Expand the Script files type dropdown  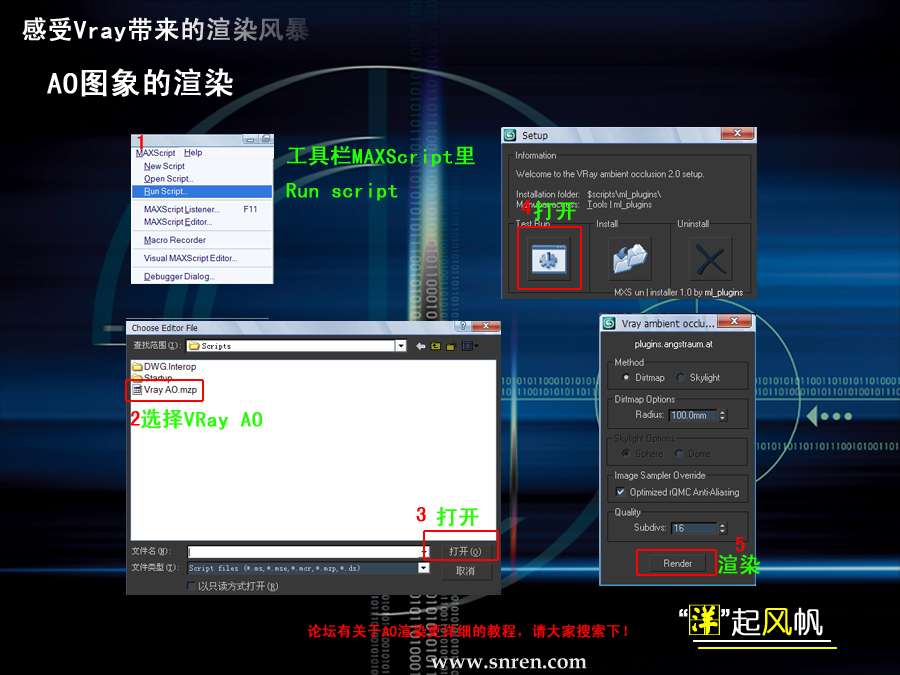coord(424,568)
